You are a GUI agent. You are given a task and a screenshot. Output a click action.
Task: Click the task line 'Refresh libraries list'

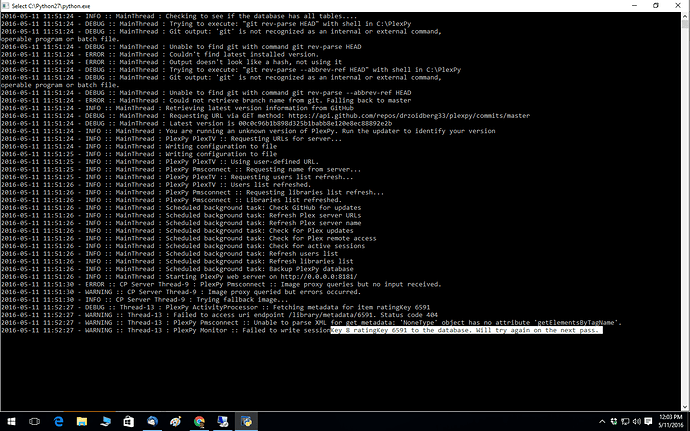(x=177, y=262)
